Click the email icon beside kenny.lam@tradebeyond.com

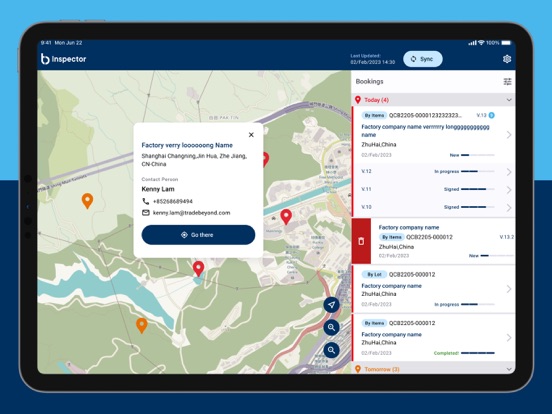[145, 213]
